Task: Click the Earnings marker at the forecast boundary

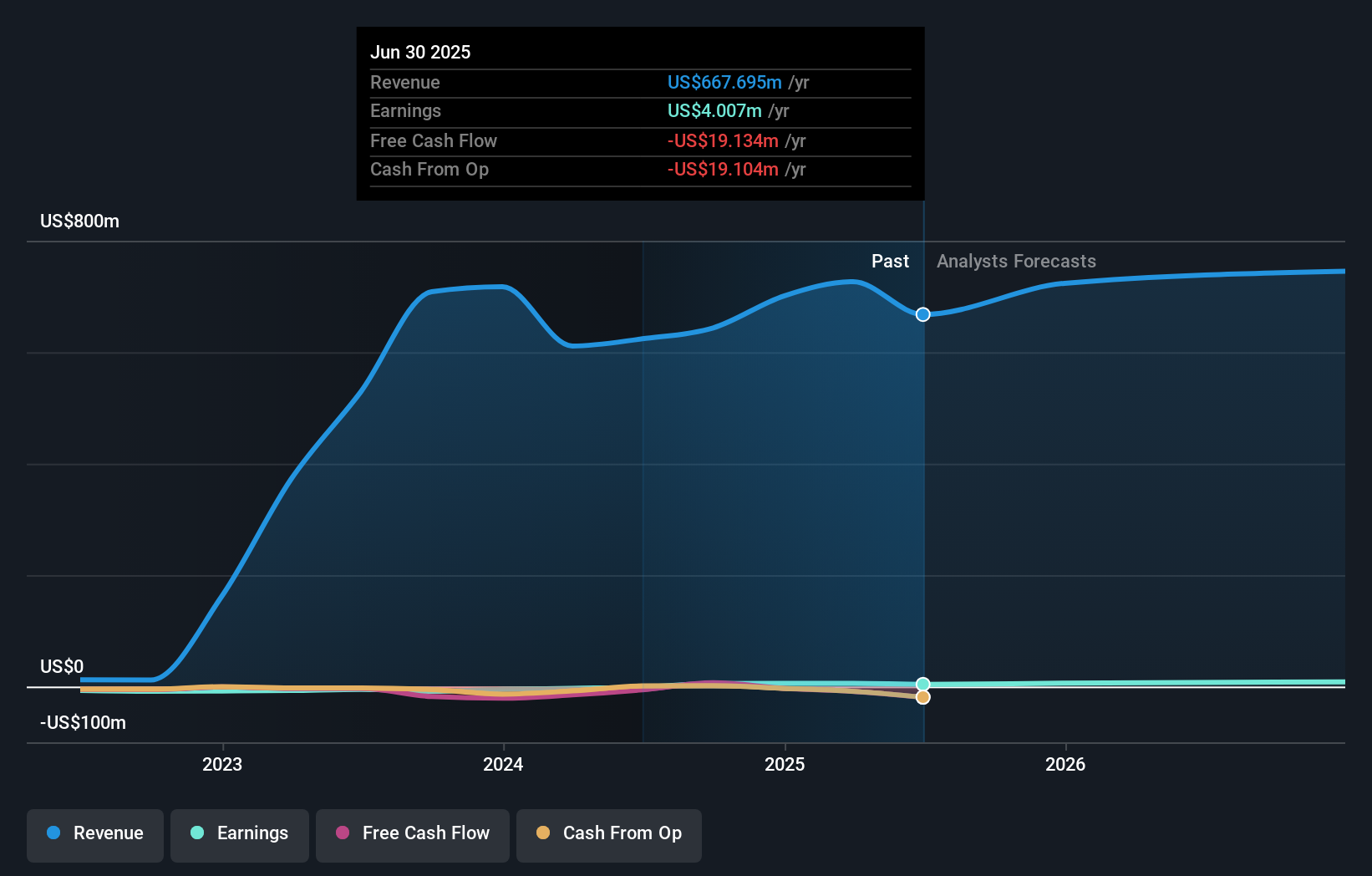Action: pyautogui.click(x=922, y=684)
